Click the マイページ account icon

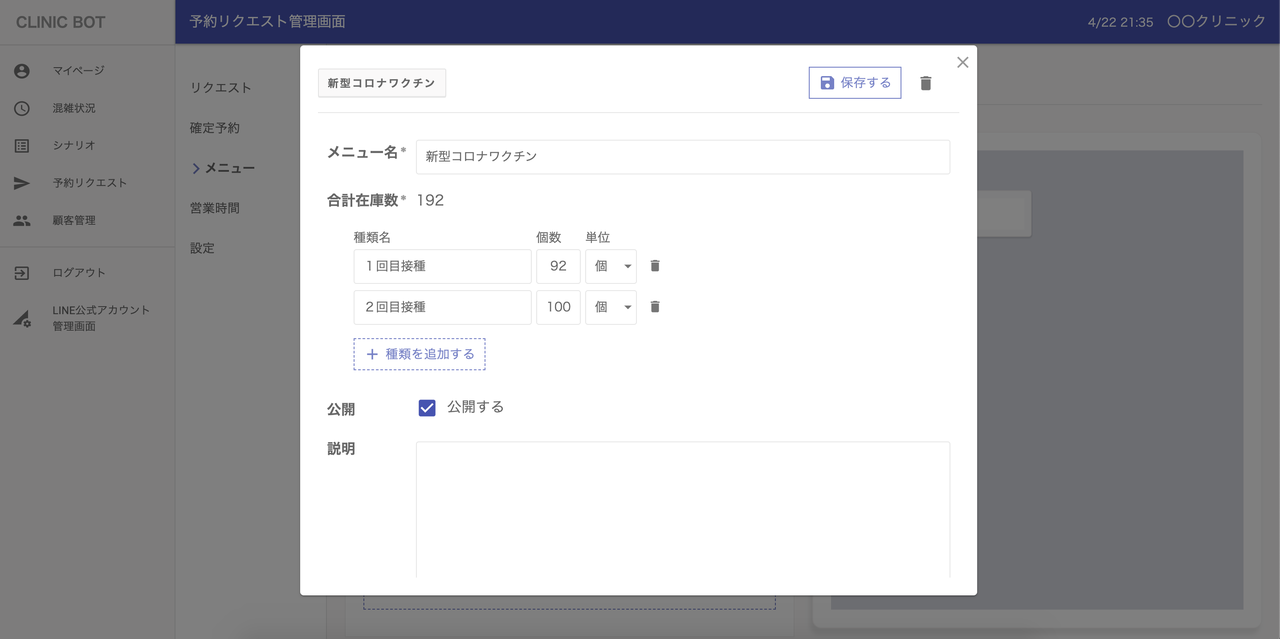coord(22,71)
